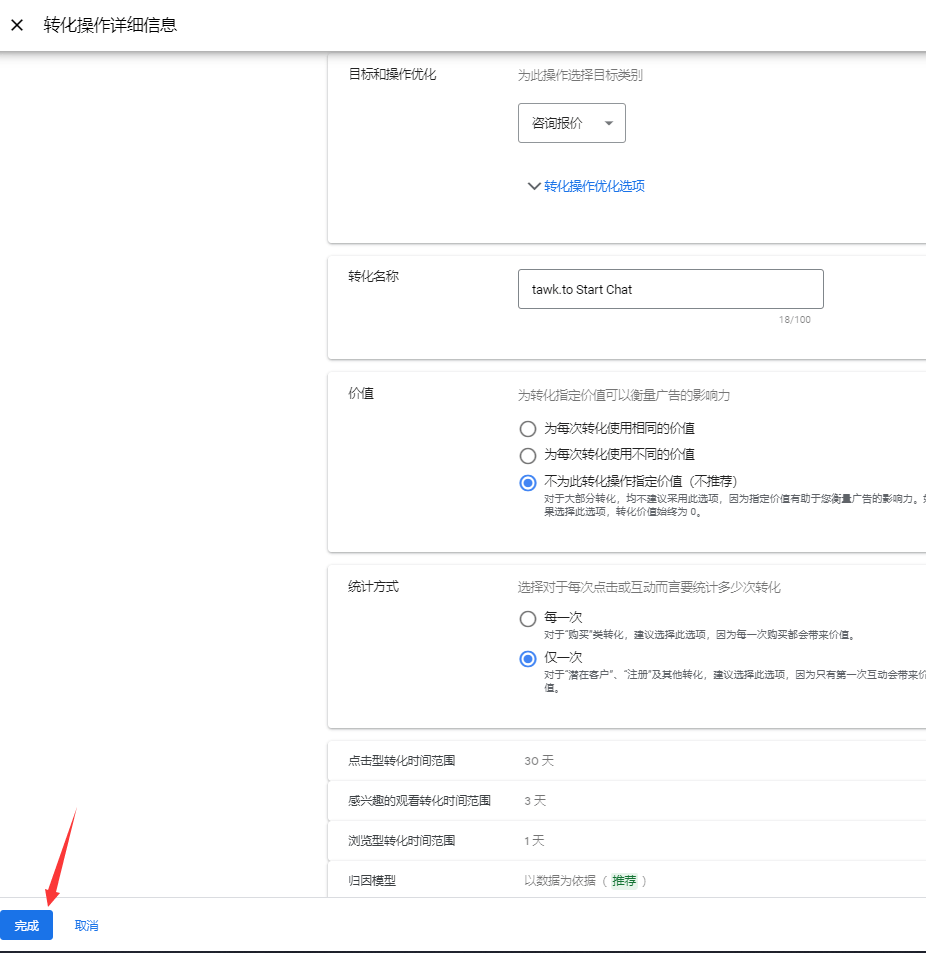Open the 咨询报价 goal category dropdown
The height and width of the screenshot is (953, 926).
click(x=571, y=123)
